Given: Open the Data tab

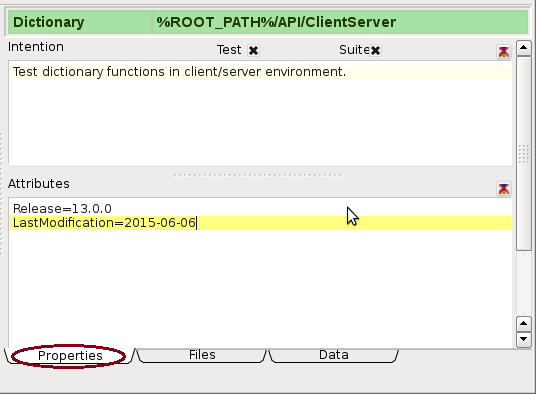Looking at the screenshot, I should coord(334,355).
